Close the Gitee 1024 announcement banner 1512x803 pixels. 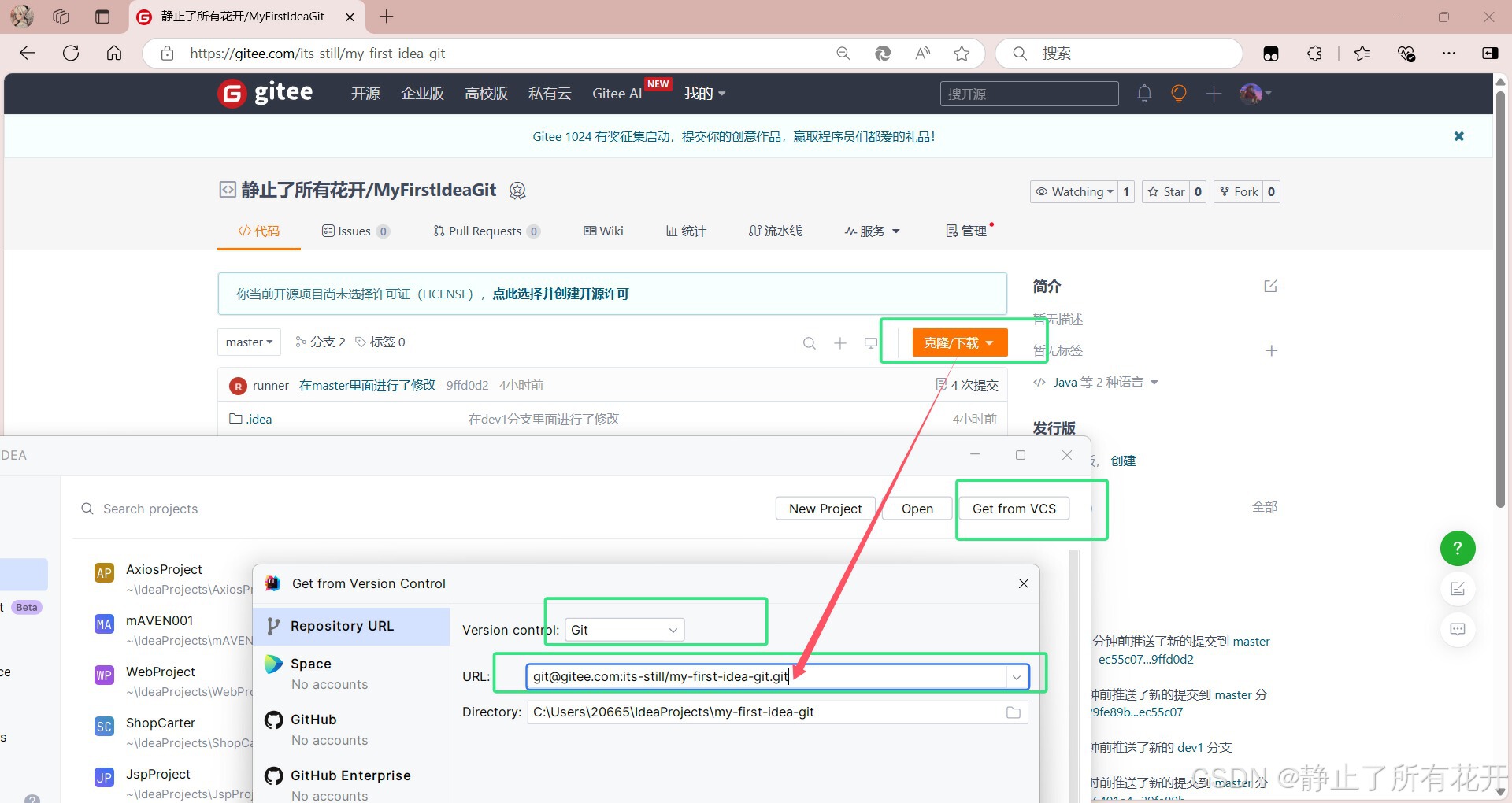[x=1458, y=136]
